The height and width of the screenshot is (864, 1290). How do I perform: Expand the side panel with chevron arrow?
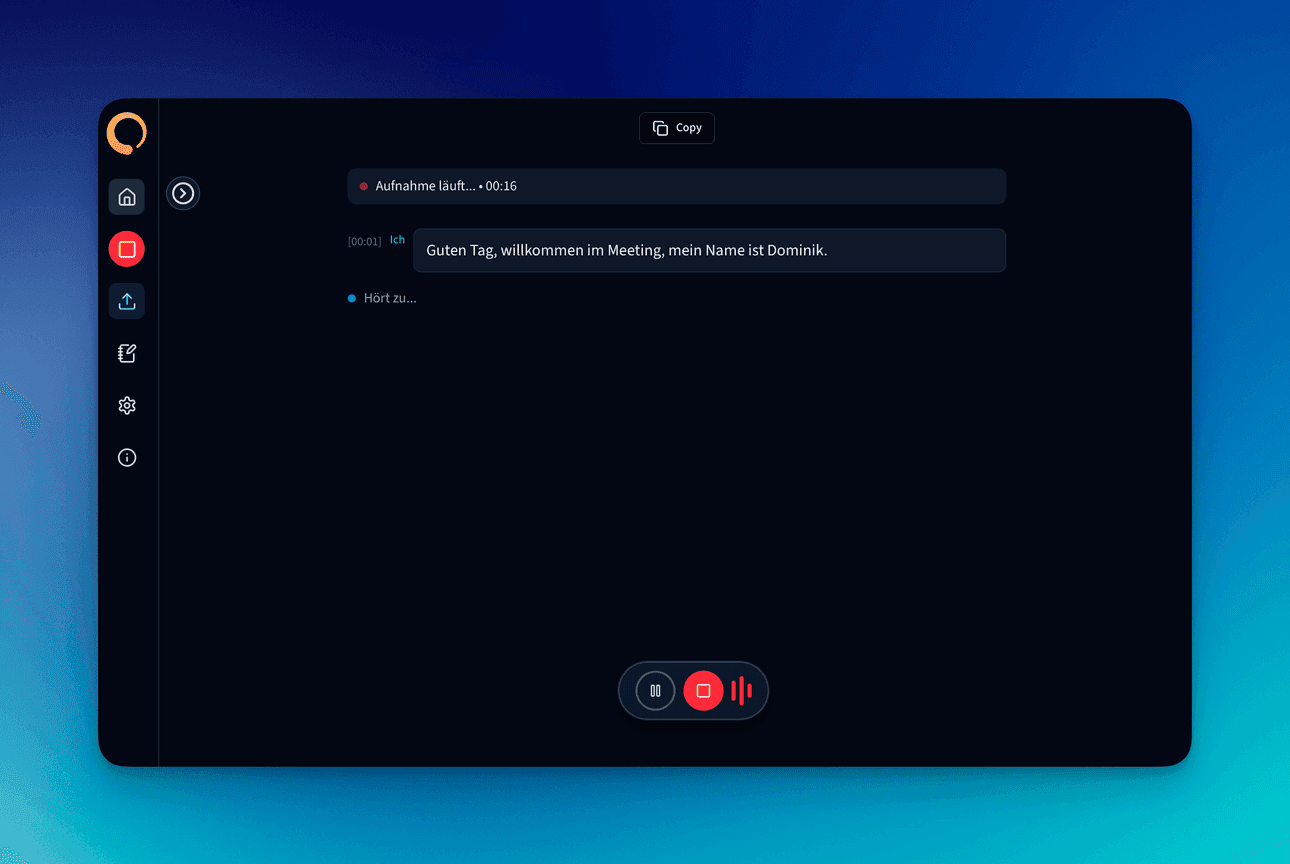tap(183, 193)
